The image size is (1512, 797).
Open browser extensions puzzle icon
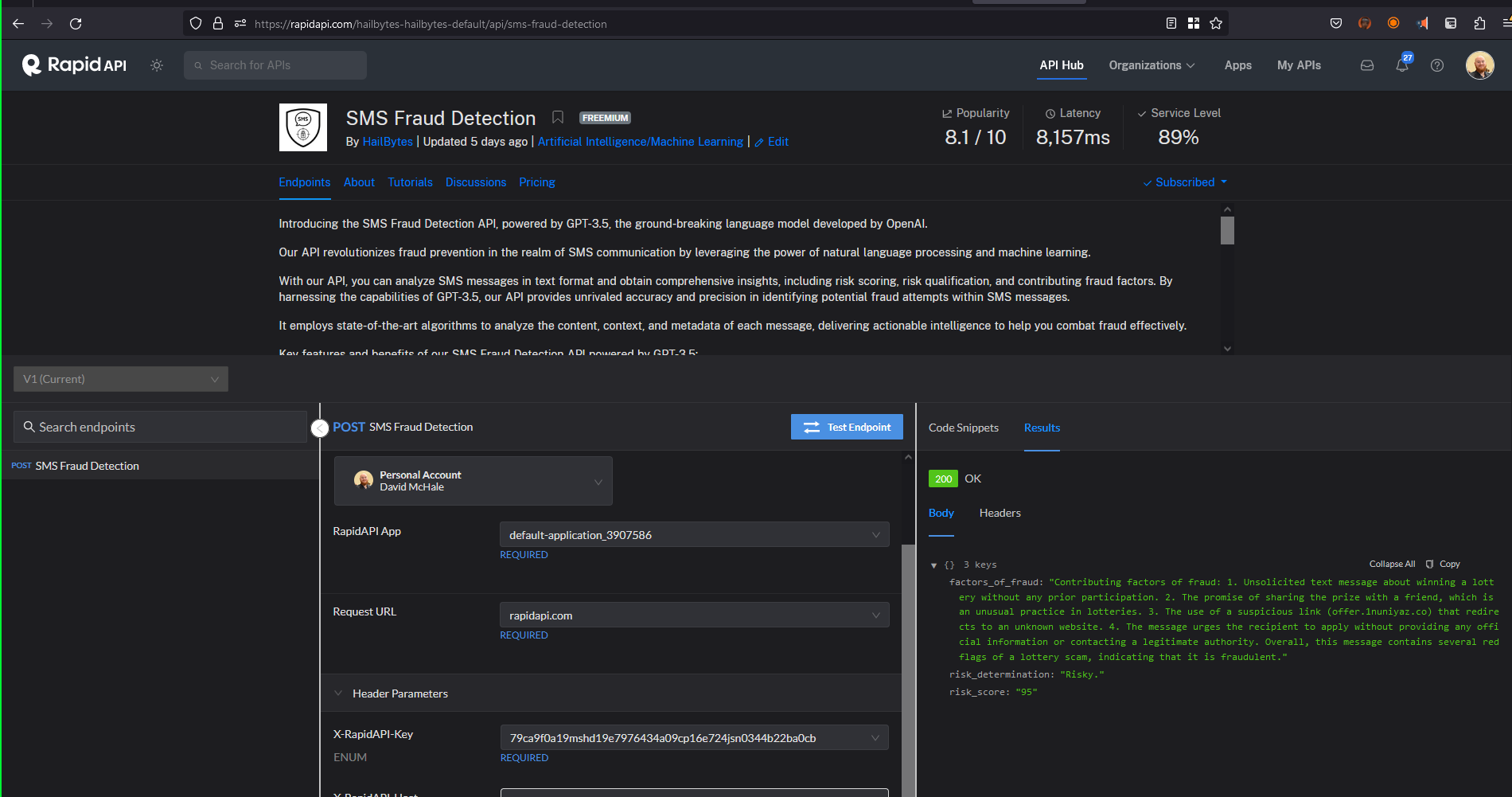tap(1479, 23)
